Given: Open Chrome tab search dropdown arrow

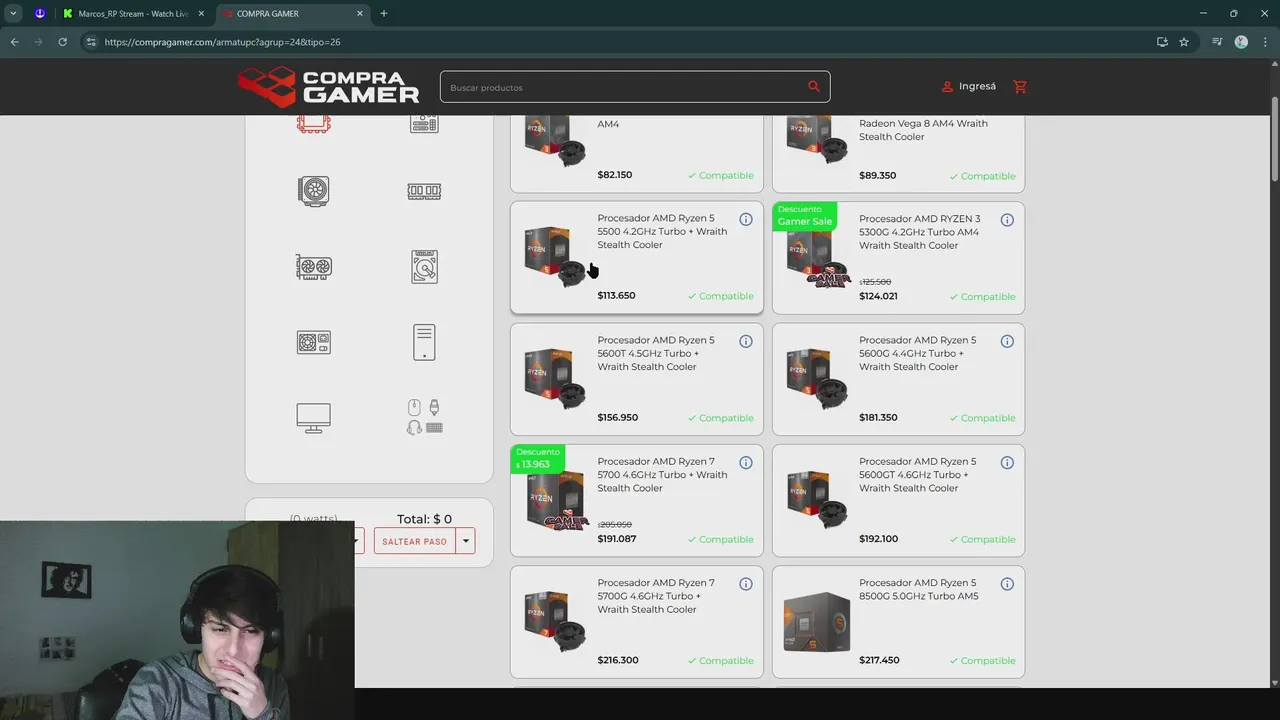Looking at the screenshot, I should [x=13, y=14].
